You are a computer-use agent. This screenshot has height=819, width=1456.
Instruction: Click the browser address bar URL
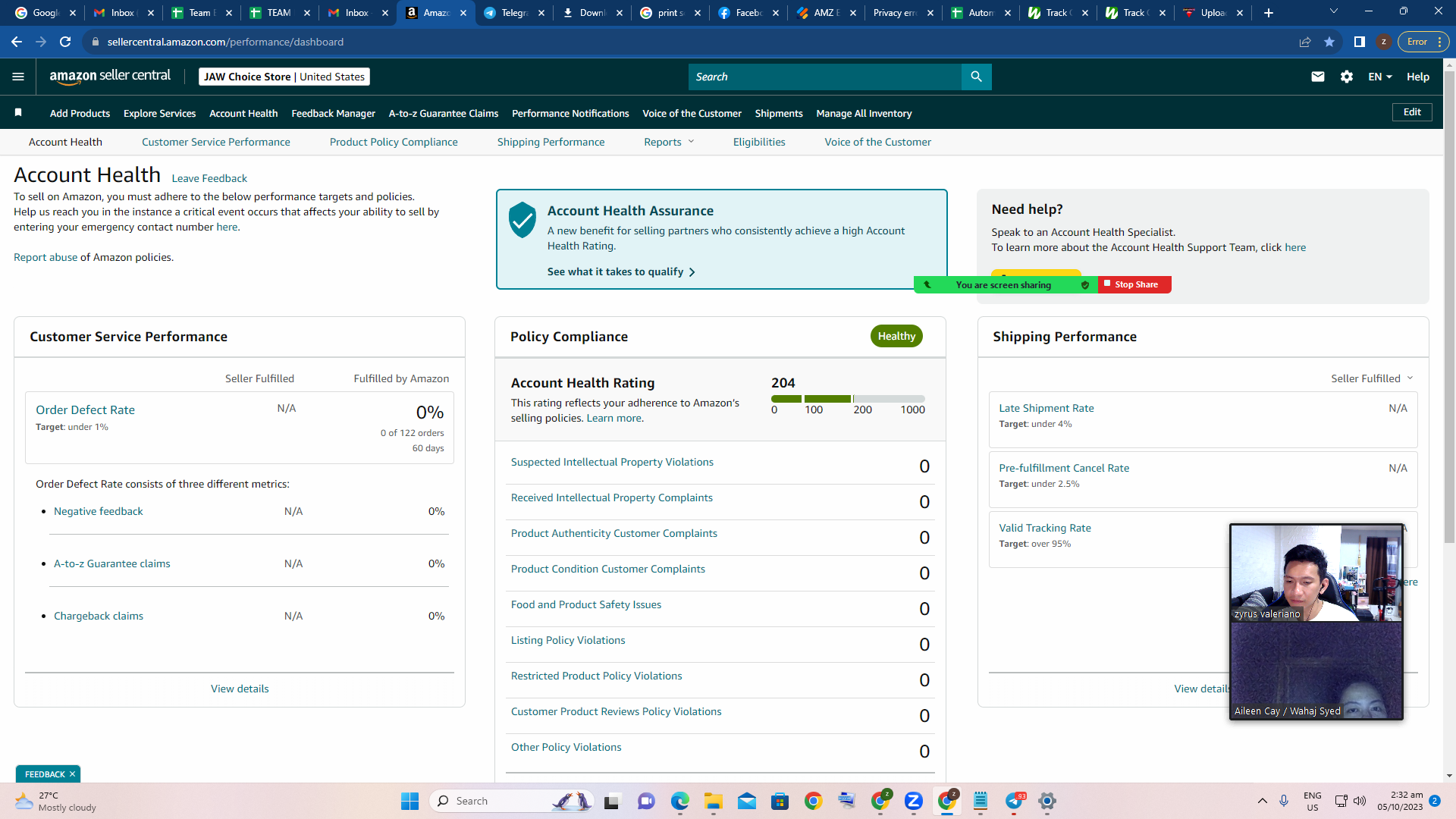[225, 42]
